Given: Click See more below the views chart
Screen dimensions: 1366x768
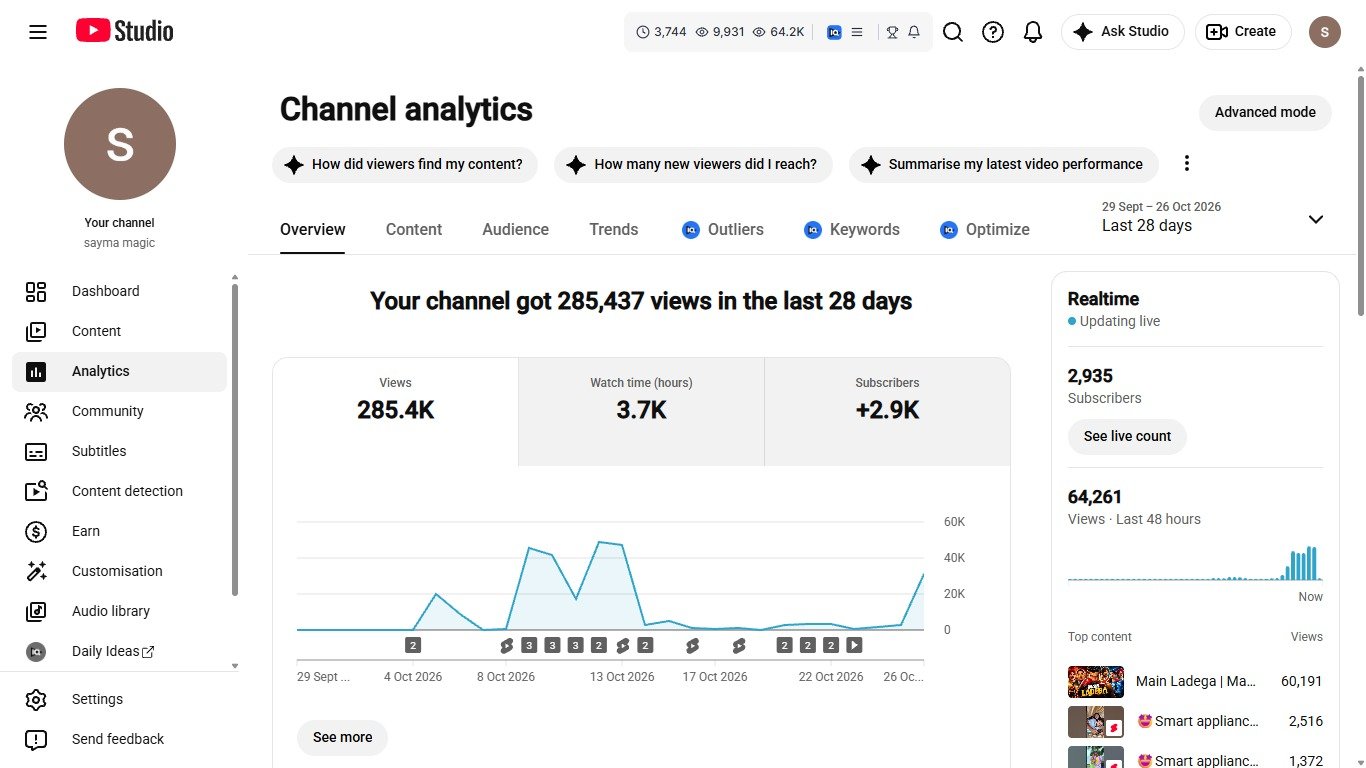Looking at the screenshot, I should point(342,737).
